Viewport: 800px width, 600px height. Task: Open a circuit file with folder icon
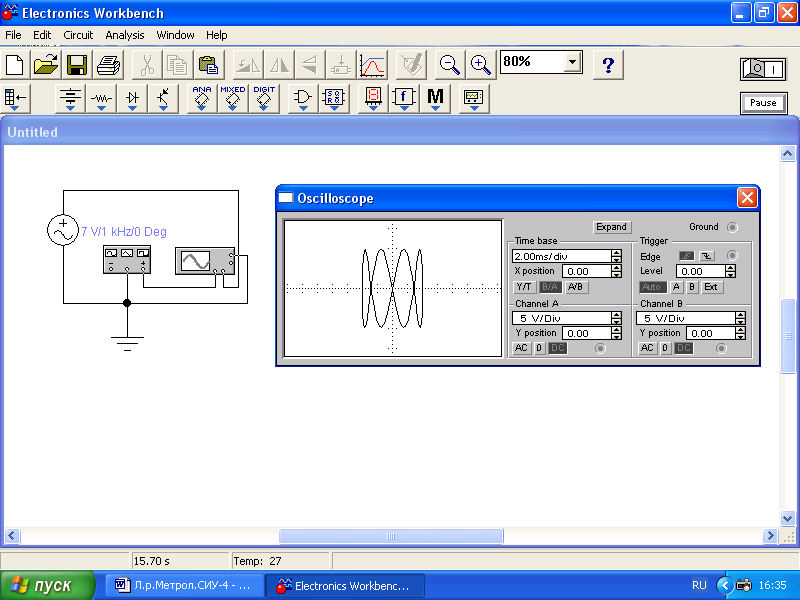point(45,65)
